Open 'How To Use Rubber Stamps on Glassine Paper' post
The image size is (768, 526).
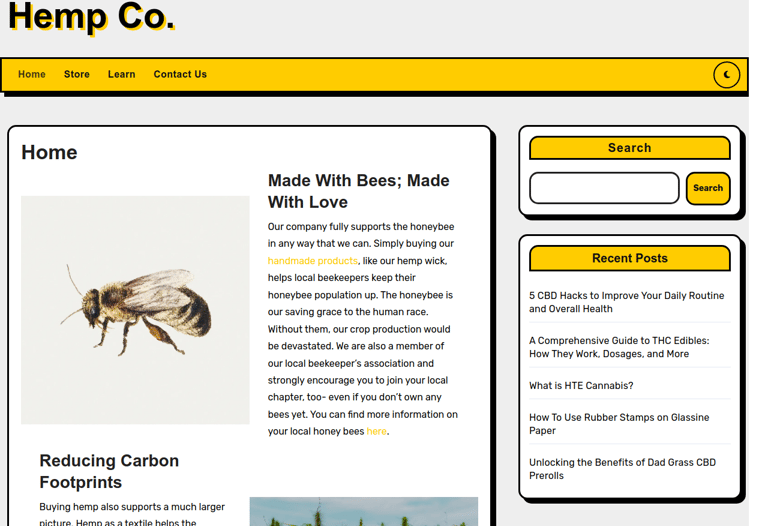619,424
